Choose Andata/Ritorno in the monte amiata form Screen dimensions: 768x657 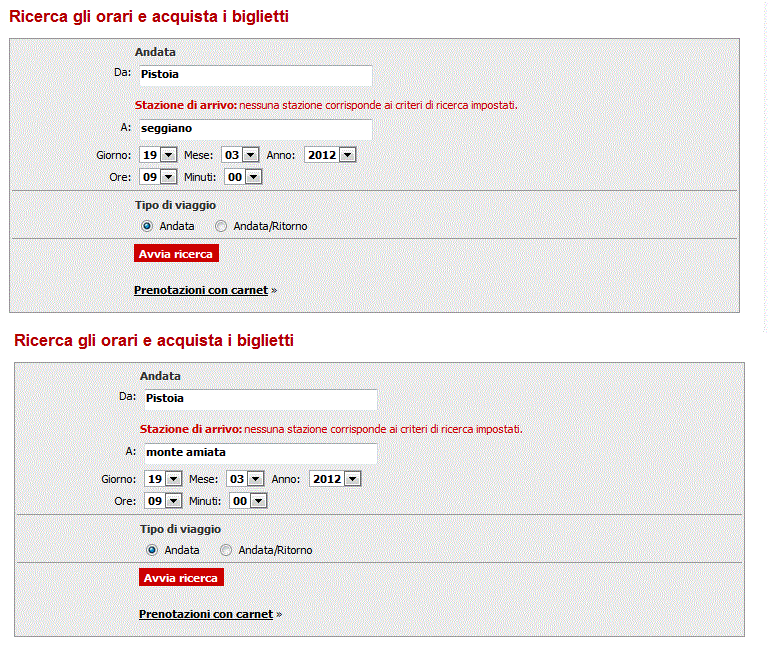coord(226,550)
